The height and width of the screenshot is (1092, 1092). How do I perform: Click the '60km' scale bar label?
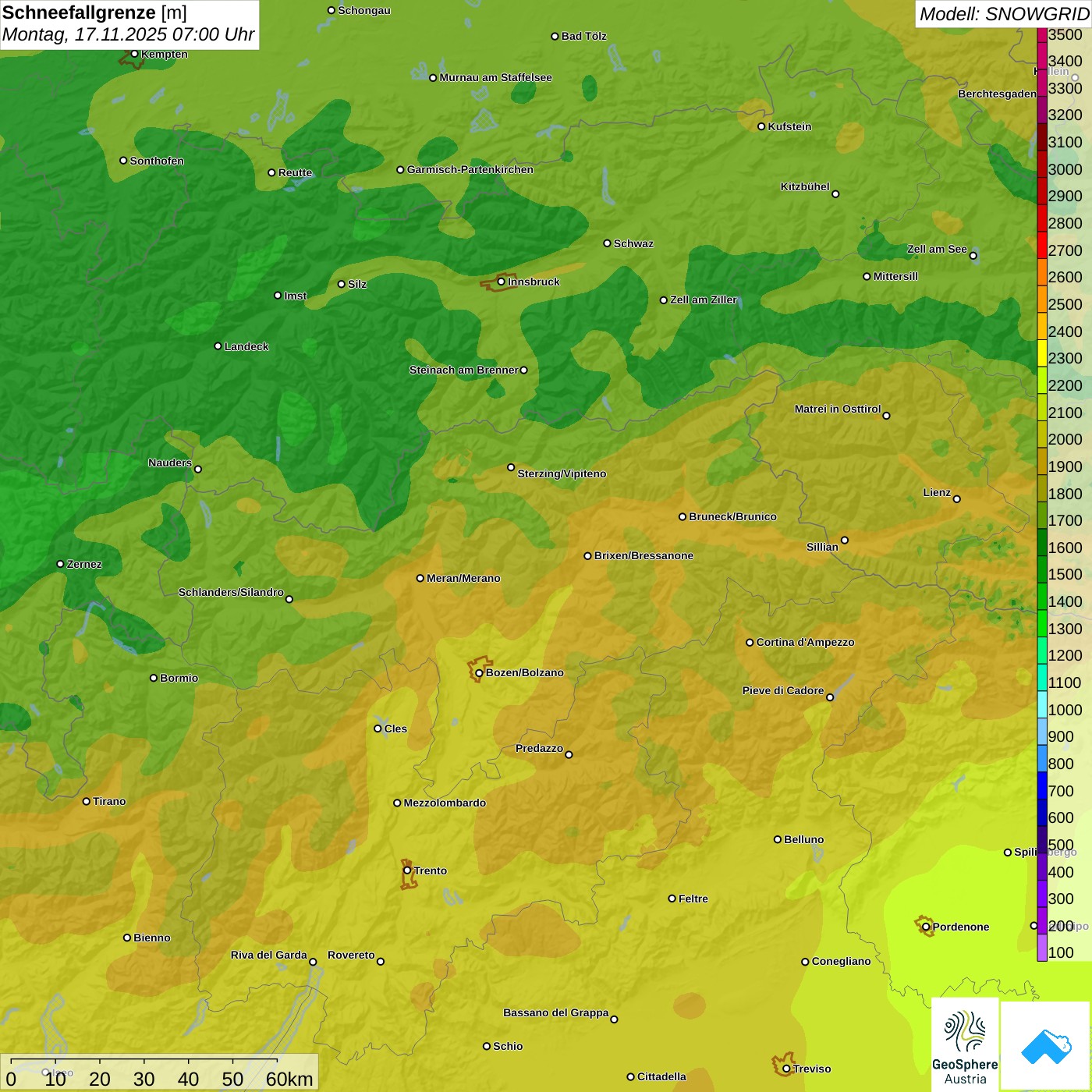(x=289, y=1079)
